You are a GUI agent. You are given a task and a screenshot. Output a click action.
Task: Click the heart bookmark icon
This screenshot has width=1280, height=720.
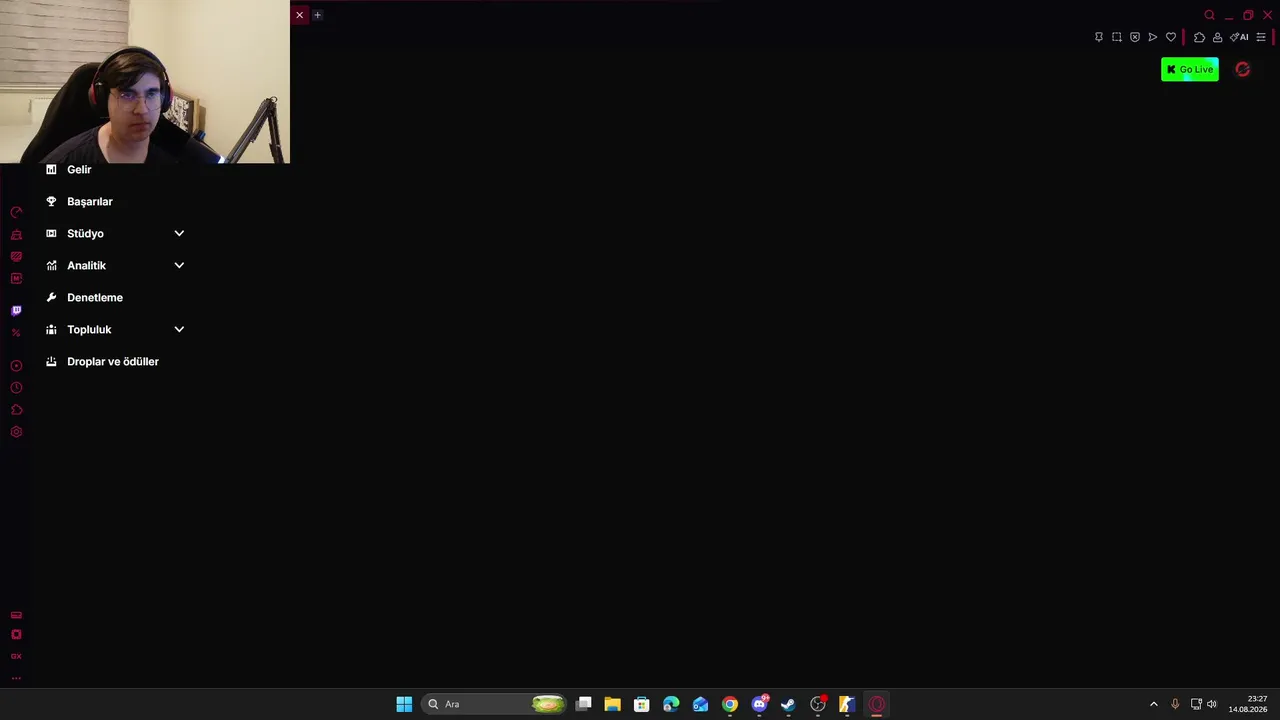click(x=1171, y=37)
